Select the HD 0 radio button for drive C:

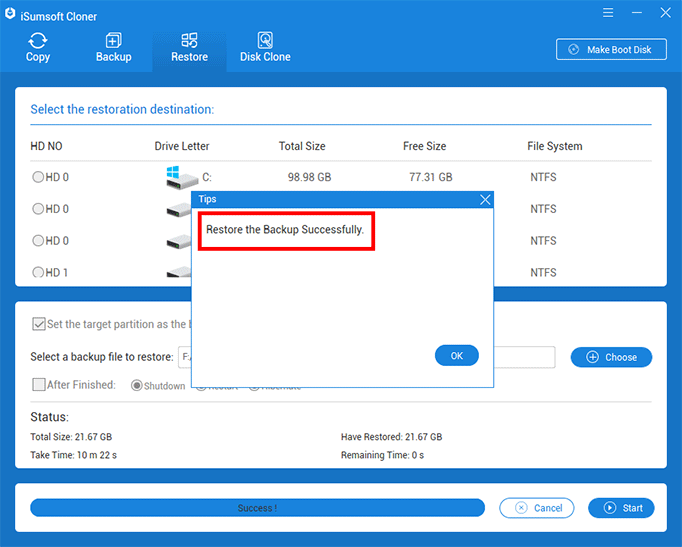click(38, 177)
